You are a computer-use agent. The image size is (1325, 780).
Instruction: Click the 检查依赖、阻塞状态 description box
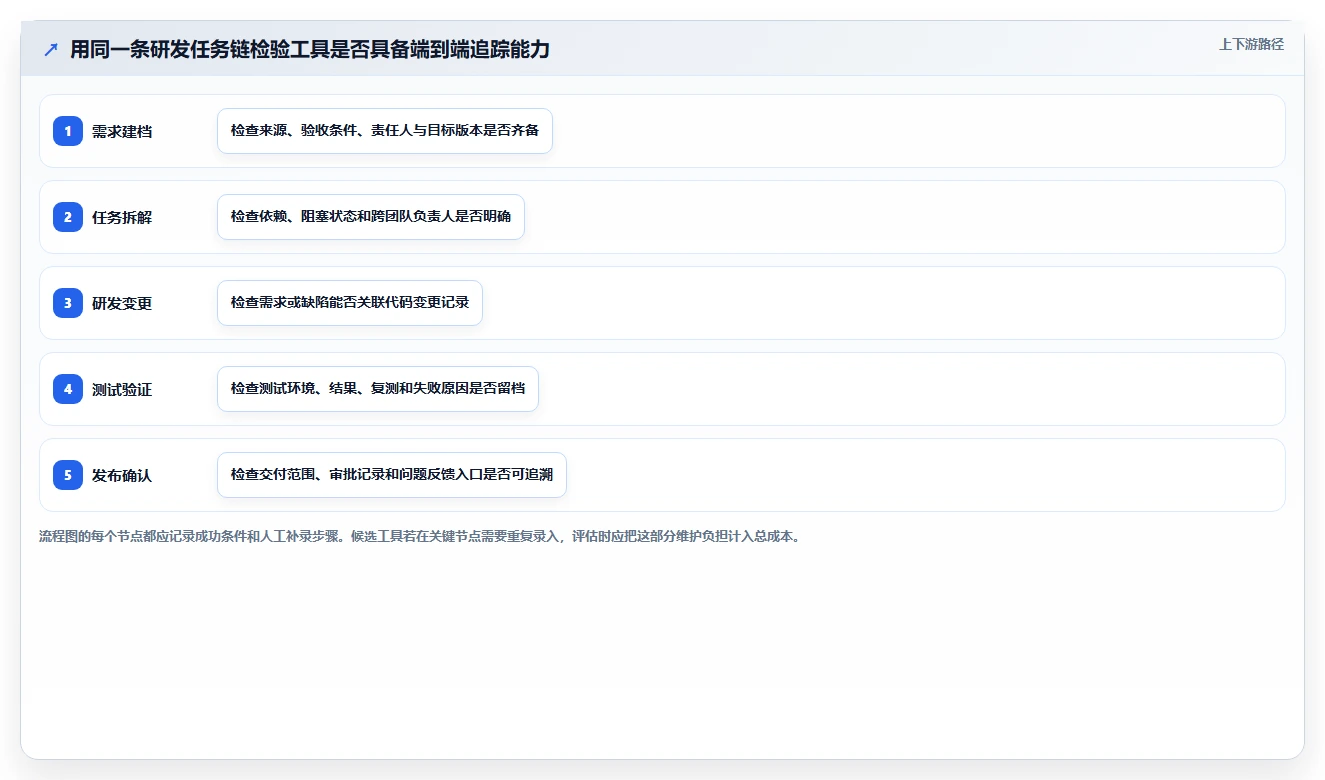pyautogui.click(x=371, y=217)
